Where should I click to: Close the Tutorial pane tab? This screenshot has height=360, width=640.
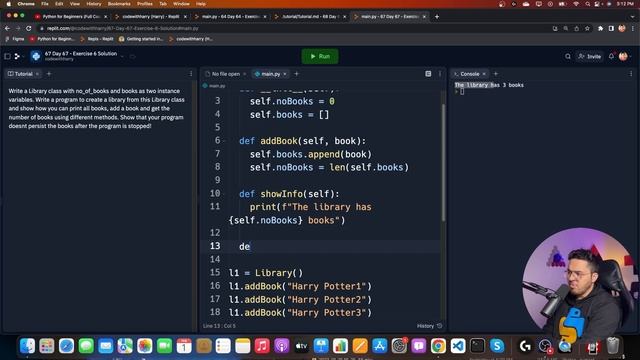37,74
